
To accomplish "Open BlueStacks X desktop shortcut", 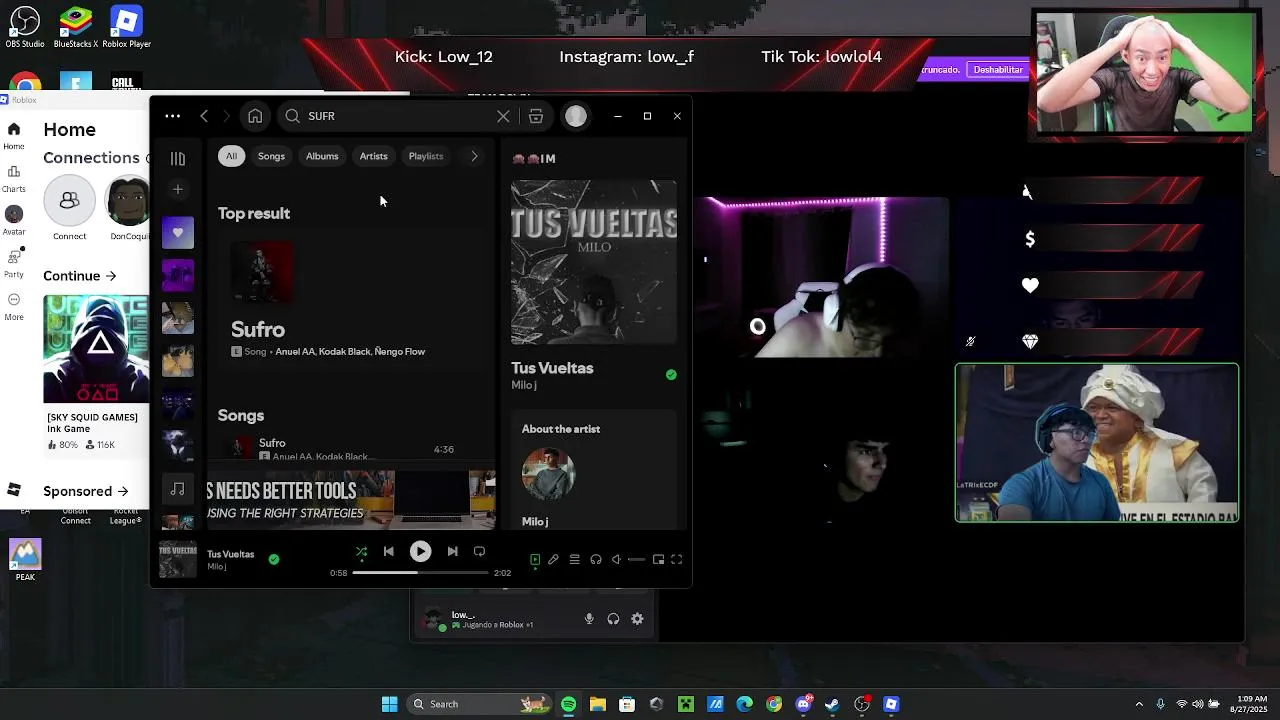I will [75, 27].
